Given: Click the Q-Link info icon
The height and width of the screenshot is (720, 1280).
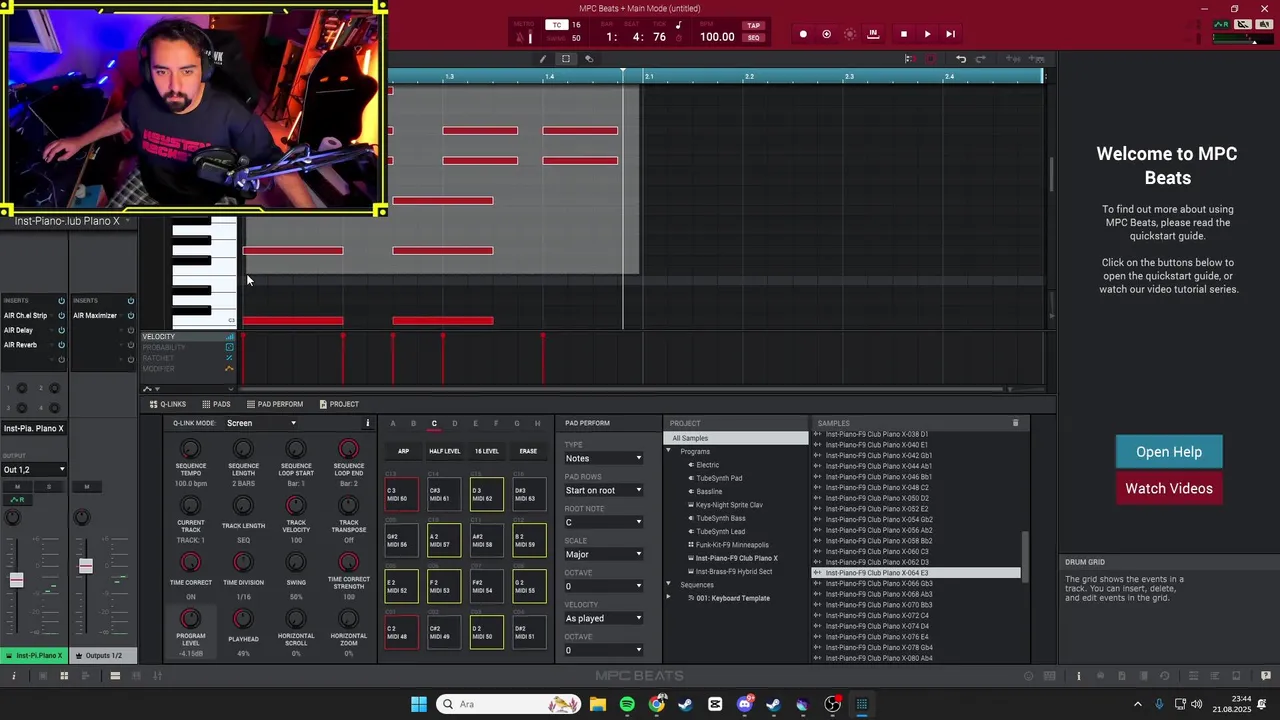Looking at the screenshot, I should [x=367, y=423].
